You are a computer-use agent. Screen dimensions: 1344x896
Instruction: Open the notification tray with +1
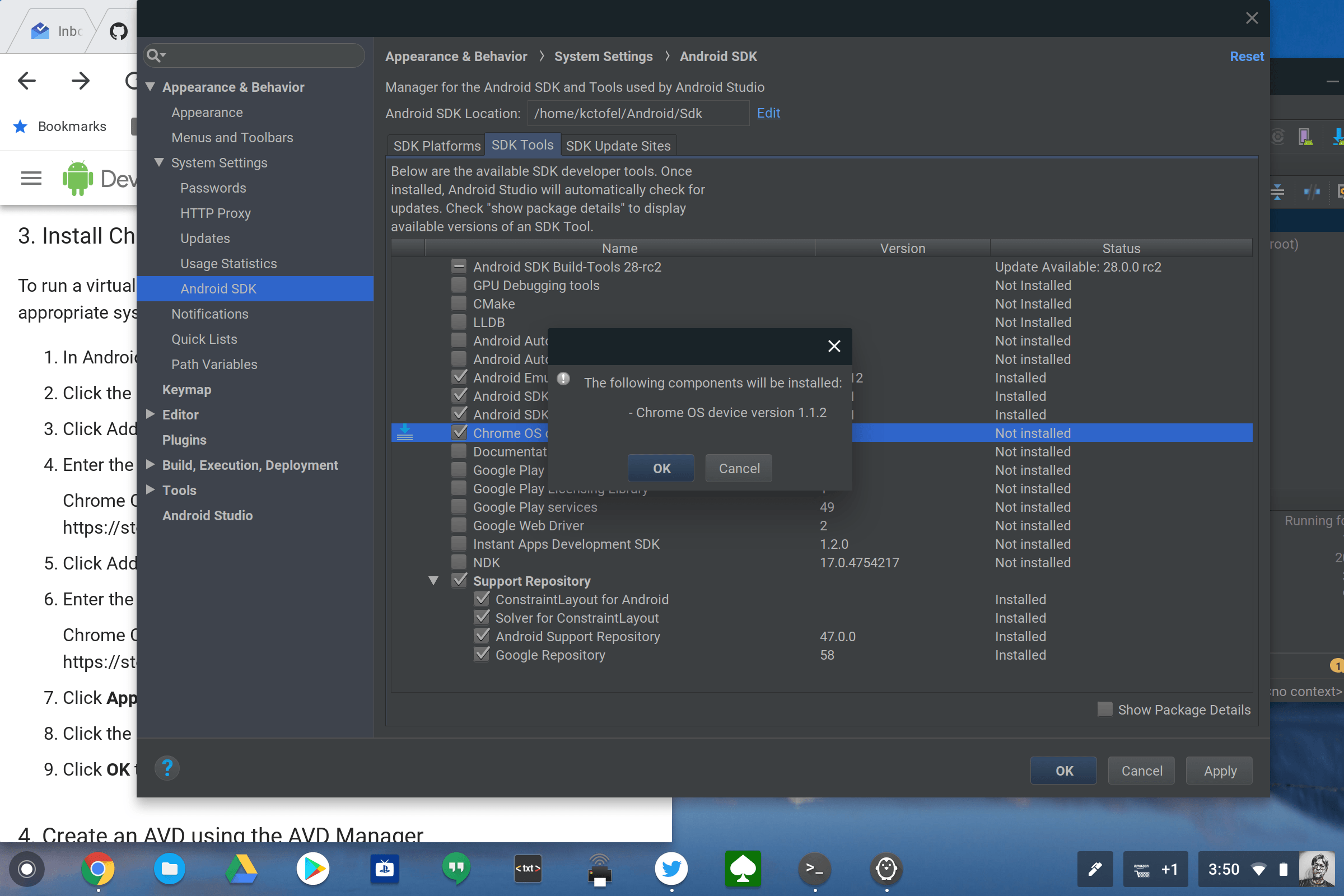[1155, 869]
